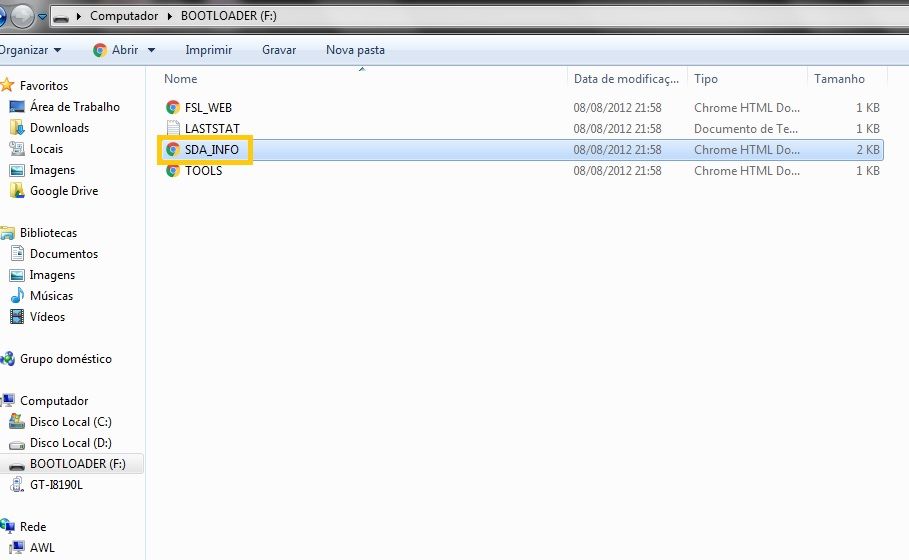Click BOOTLOADER (F:) in the address breadcrumb
The image size is (909, 560).
(x=228, y=16)
